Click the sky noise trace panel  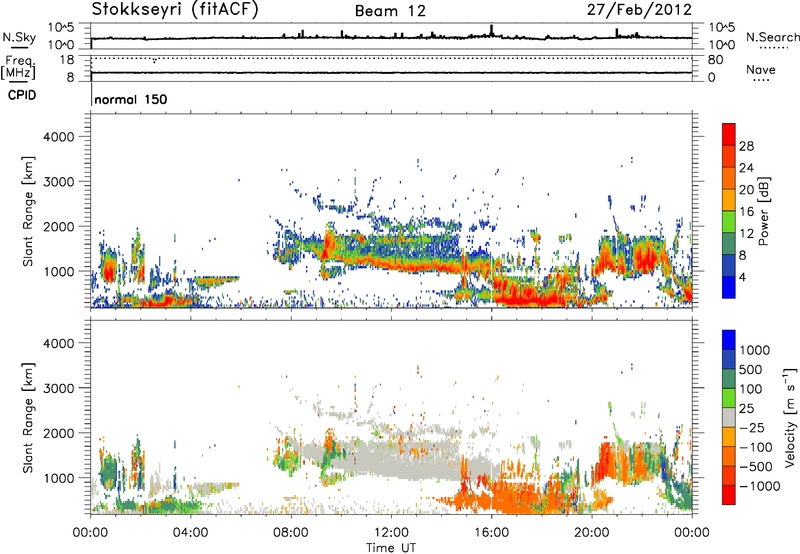pyautogui.click(x=391, y=36)
